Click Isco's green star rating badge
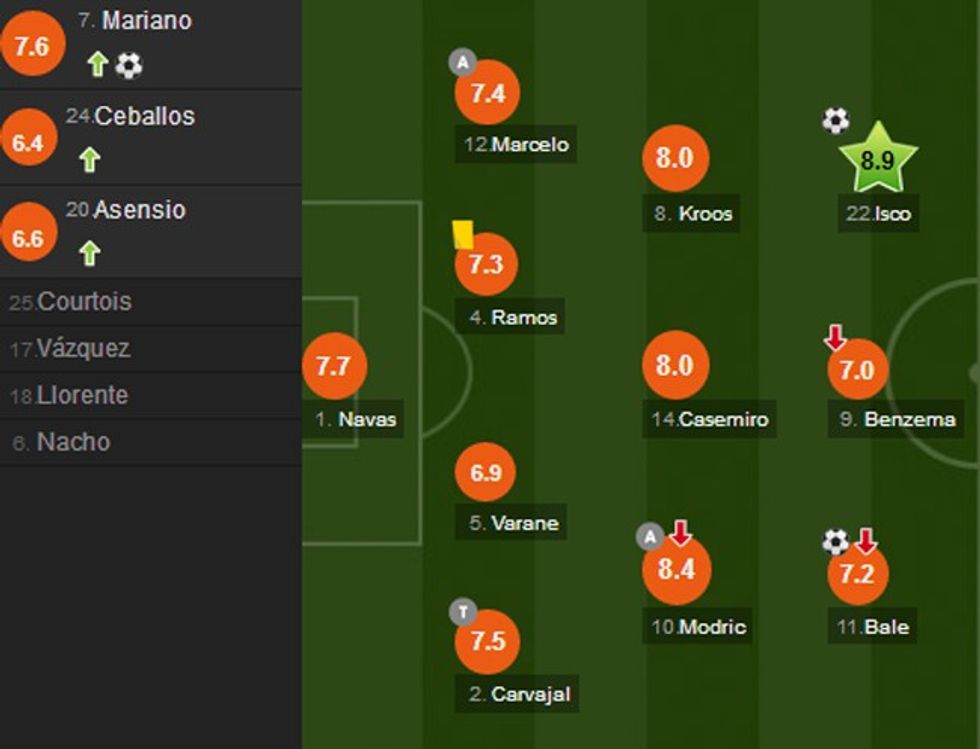This screenshot has height=749, width=980. tap(877, 158)
